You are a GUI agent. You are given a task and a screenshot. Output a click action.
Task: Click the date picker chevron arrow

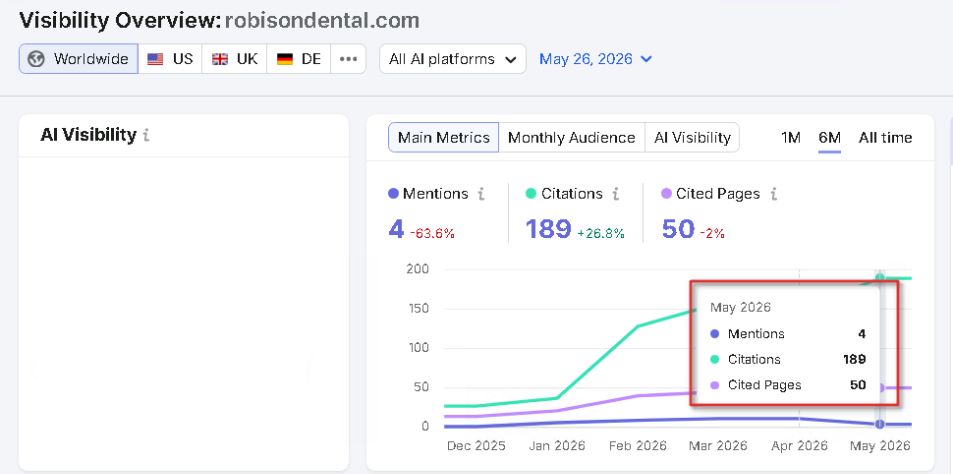pos(646,59)
